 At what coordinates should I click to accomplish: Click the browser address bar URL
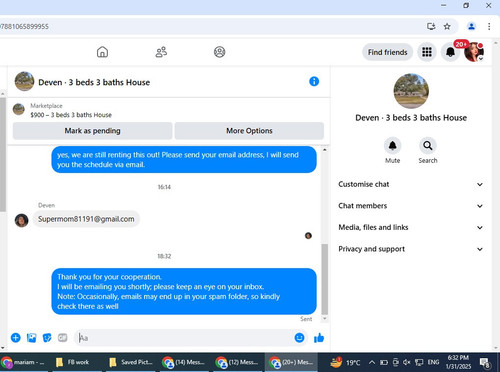click(x=25, y=26)
